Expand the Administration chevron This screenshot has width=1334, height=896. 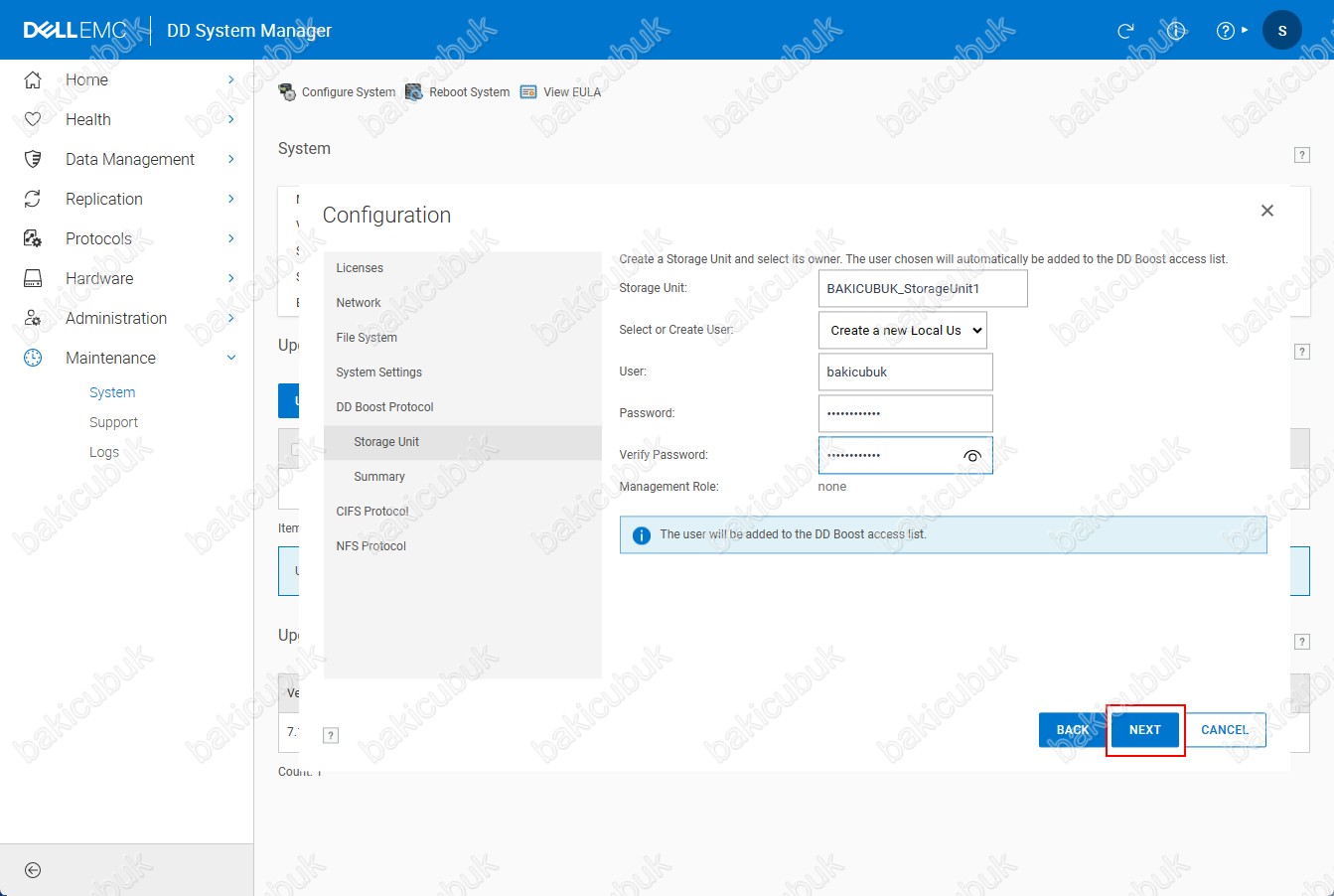coord(231,318)
